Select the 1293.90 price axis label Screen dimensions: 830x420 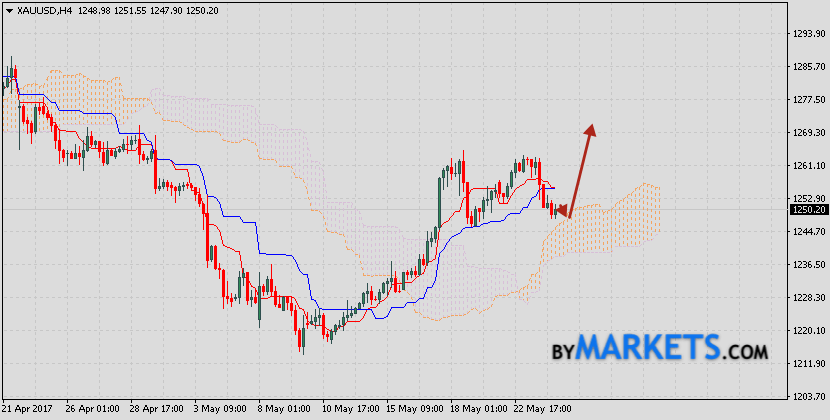[x=807, y=34]
